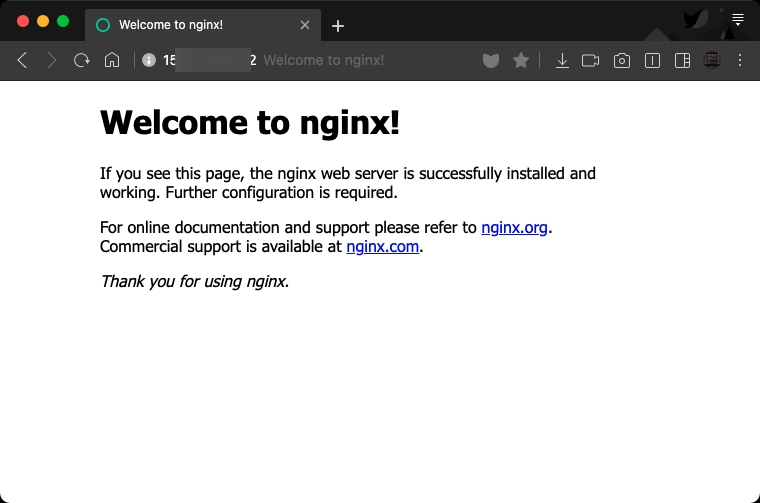Image resolution: width=760 pixels, height=503 pixels.
Task: Click the single-column panel icon in the toolbar
Action: pos(652,61)
